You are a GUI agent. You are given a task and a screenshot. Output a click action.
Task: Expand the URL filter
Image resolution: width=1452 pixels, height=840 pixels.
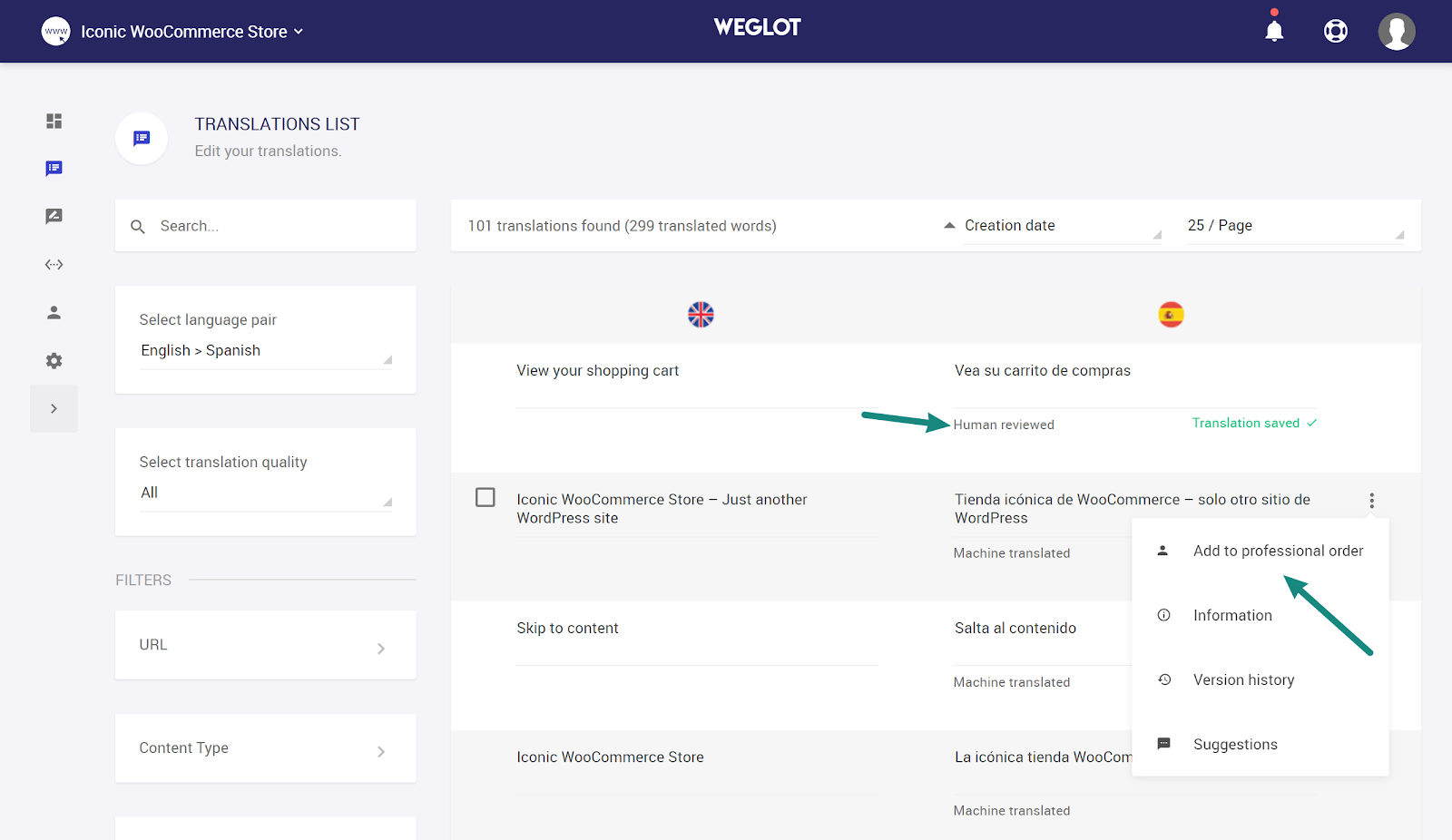[266, 645]
